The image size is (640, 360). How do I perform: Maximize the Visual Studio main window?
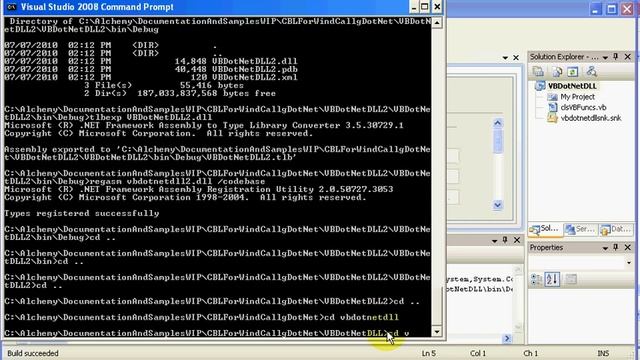[611, 9]
